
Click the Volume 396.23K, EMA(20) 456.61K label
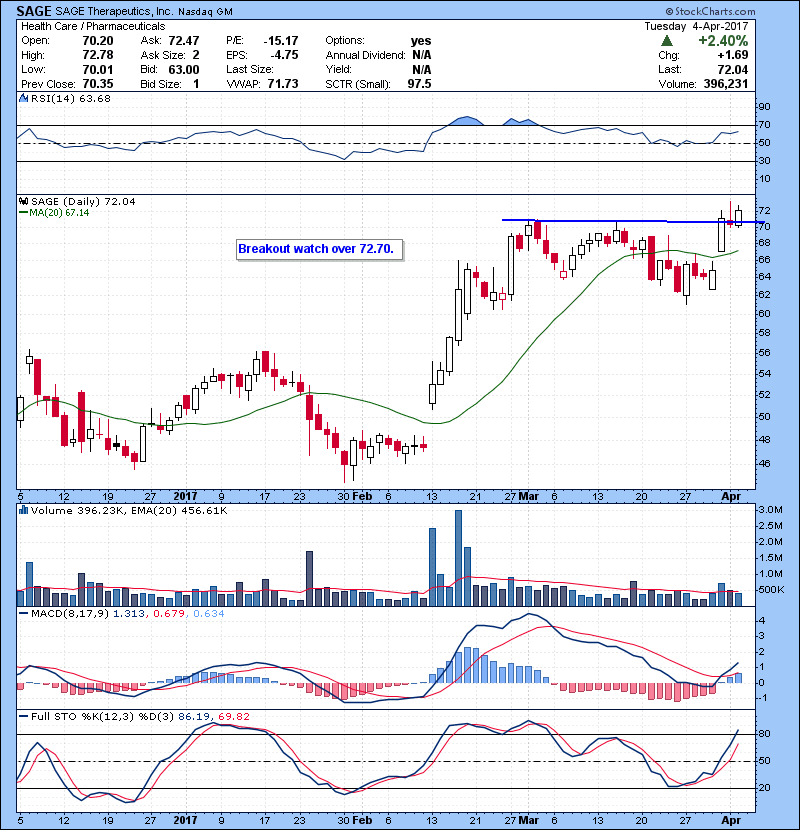point(129,511)
